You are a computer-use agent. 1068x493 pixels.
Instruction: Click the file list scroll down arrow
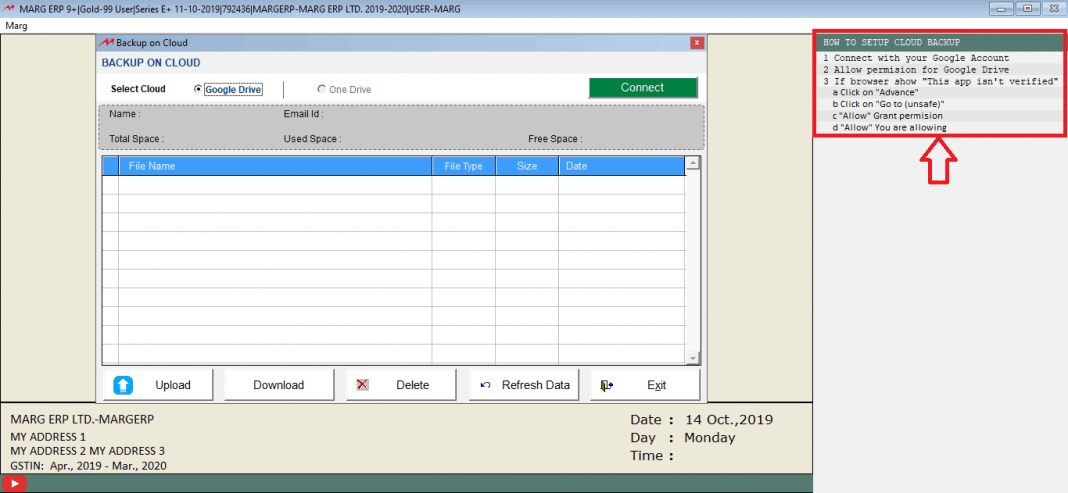click(691, 358)
